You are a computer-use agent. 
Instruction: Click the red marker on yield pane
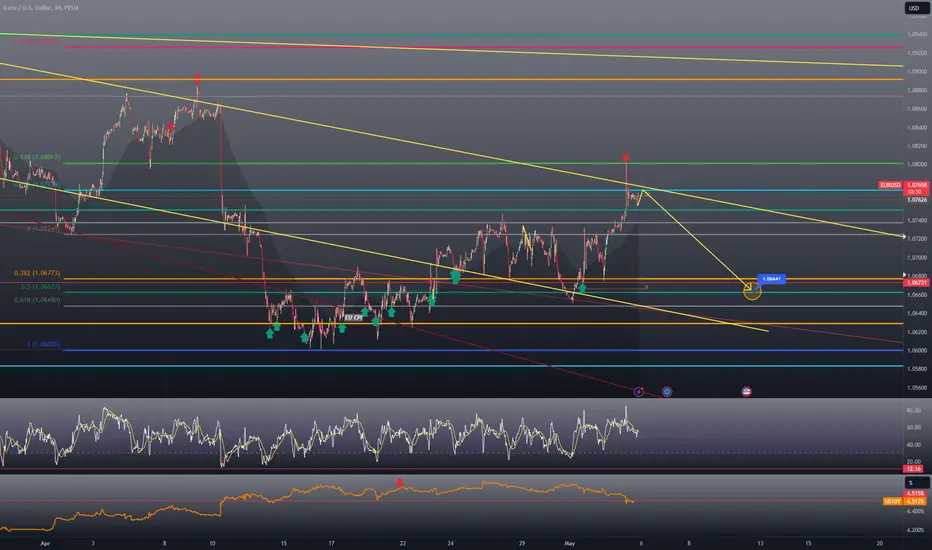pyautogui.click(x=399, y=482)
